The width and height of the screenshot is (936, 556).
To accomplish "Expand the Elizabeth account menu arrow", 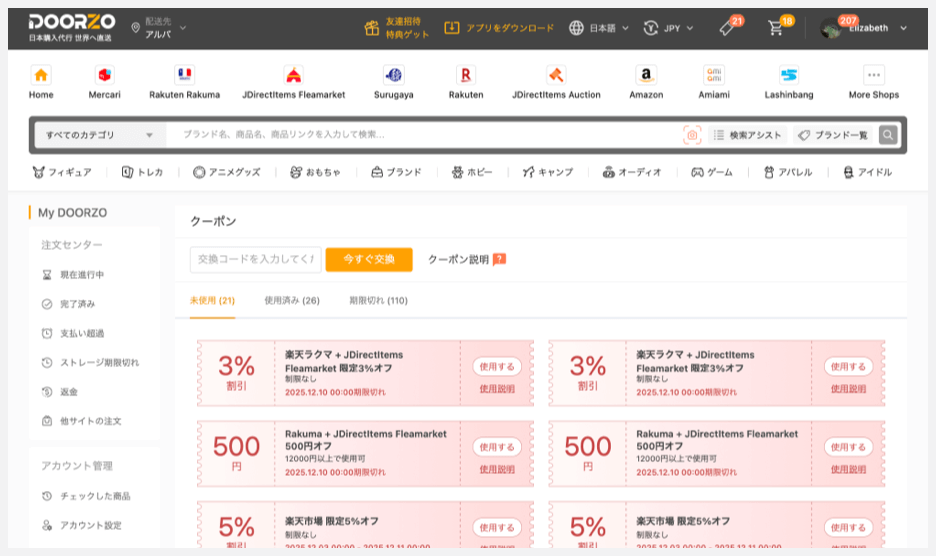I will click(904, 28).
